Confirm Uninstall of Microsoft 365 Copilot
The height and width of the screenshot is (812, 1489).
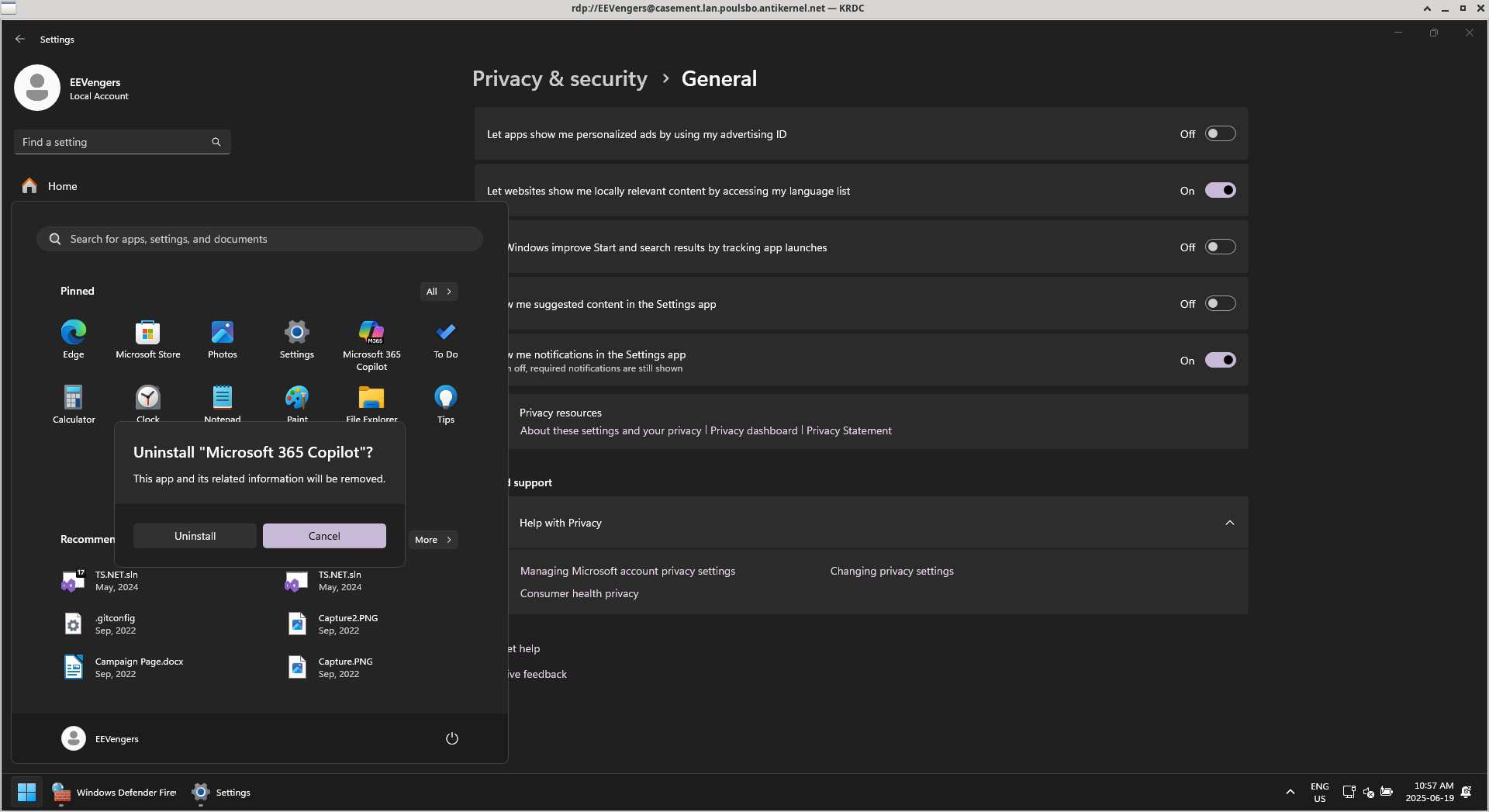[x=195, y=536]
